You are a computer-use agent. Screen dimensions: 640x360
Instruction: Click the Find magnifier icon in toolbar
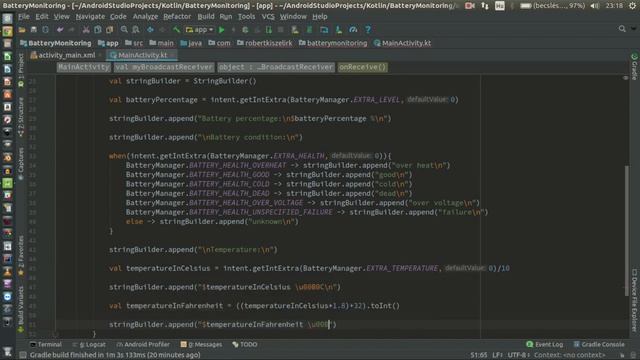click(124, 30)
